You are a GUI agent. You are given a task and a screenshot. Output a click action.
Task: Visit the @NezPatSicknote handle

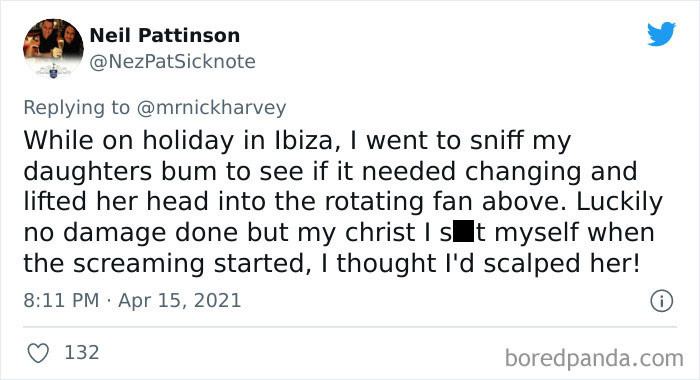[x=172, y=62]
